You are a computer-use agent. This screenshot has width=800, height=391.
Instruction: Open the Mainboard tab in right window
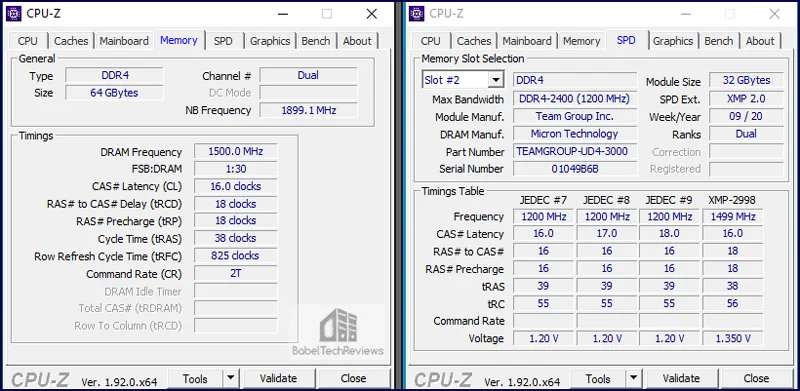tap(527, 41)
